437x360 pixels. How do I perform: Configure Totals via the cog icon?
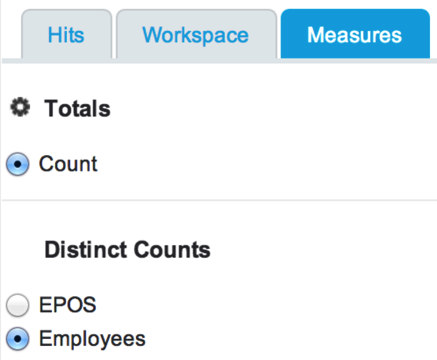pyautogui.click(x=20, y=107)
